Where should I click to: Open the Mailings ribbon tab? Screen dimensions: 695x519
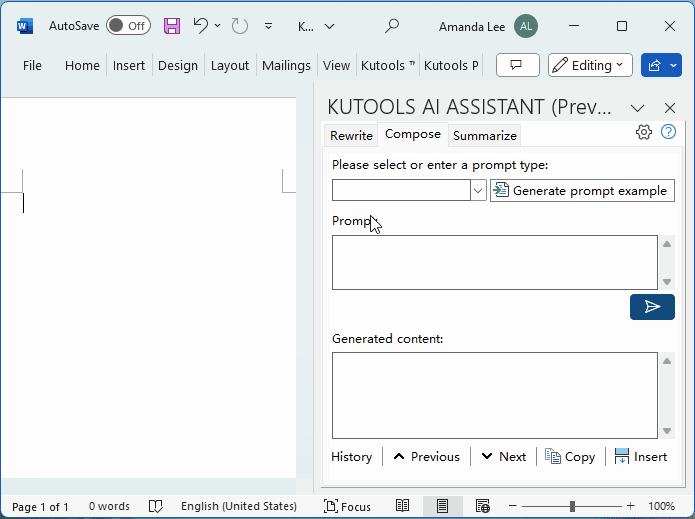(286, 65)
